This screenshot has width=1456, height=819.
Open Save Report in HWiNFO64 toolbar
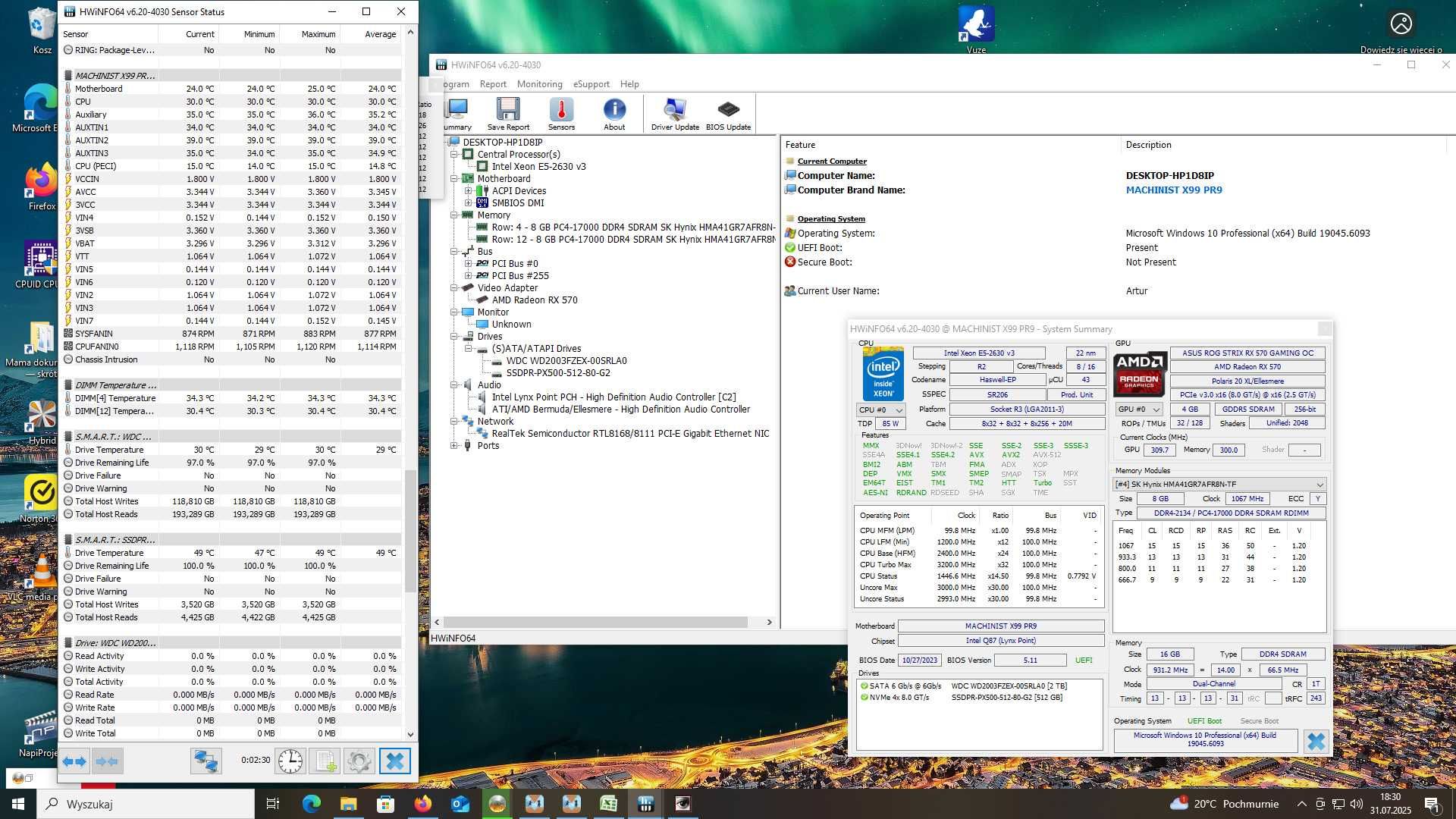pos(508,115)
